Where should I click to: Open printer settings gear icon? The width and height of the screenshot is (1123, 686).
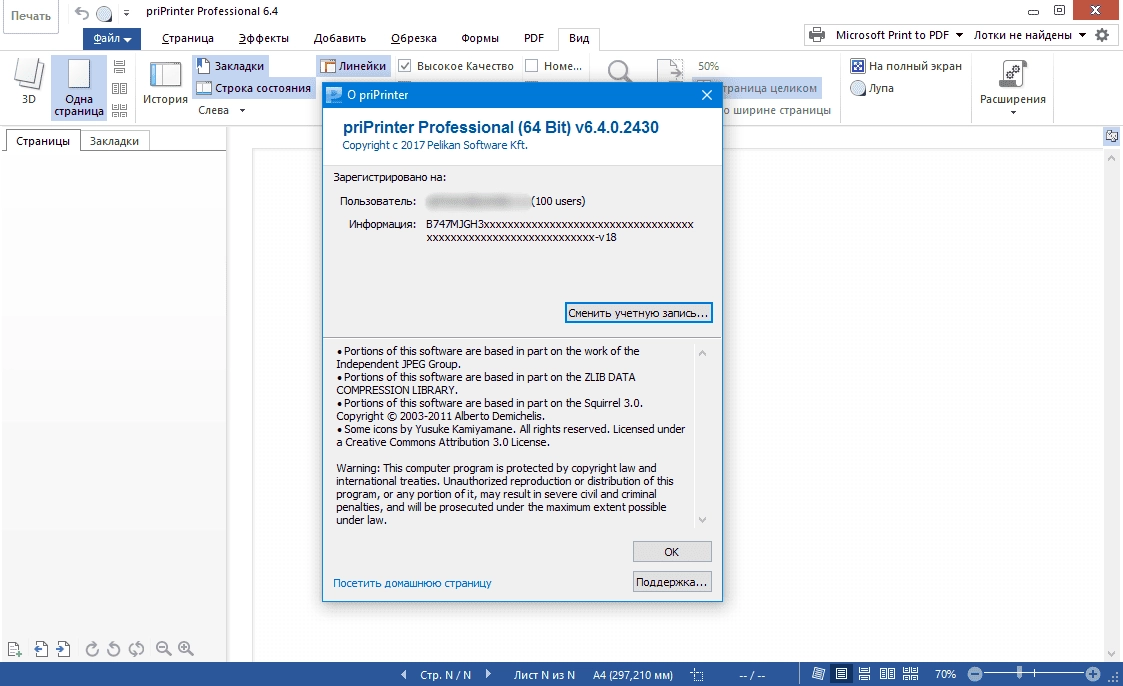(1102, 35)
